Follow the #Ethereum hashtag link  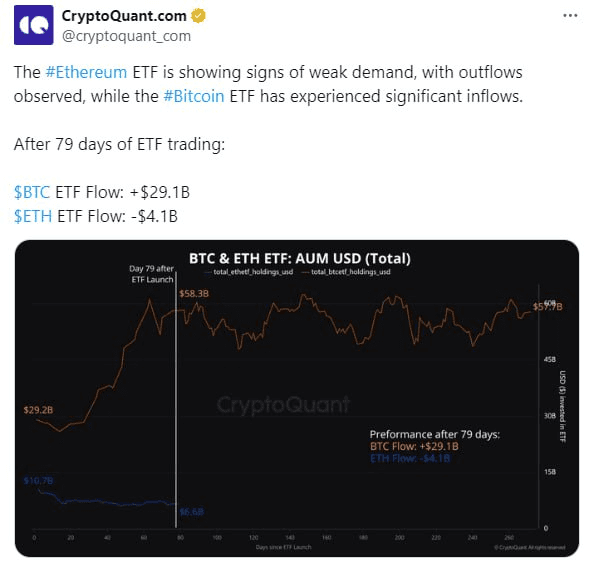(86, 72)
